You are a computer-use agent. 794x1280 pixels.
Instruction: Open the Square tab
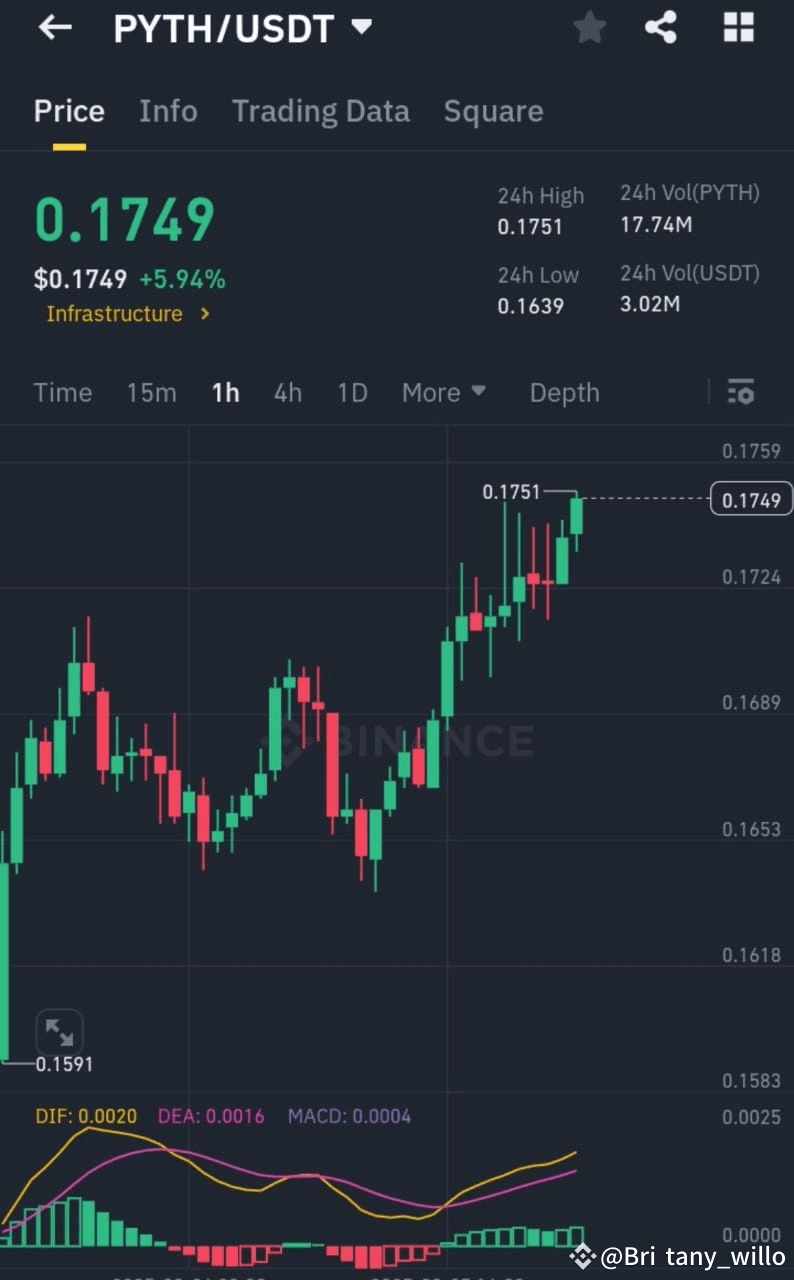pyautogui.click(x=493, y=111)
